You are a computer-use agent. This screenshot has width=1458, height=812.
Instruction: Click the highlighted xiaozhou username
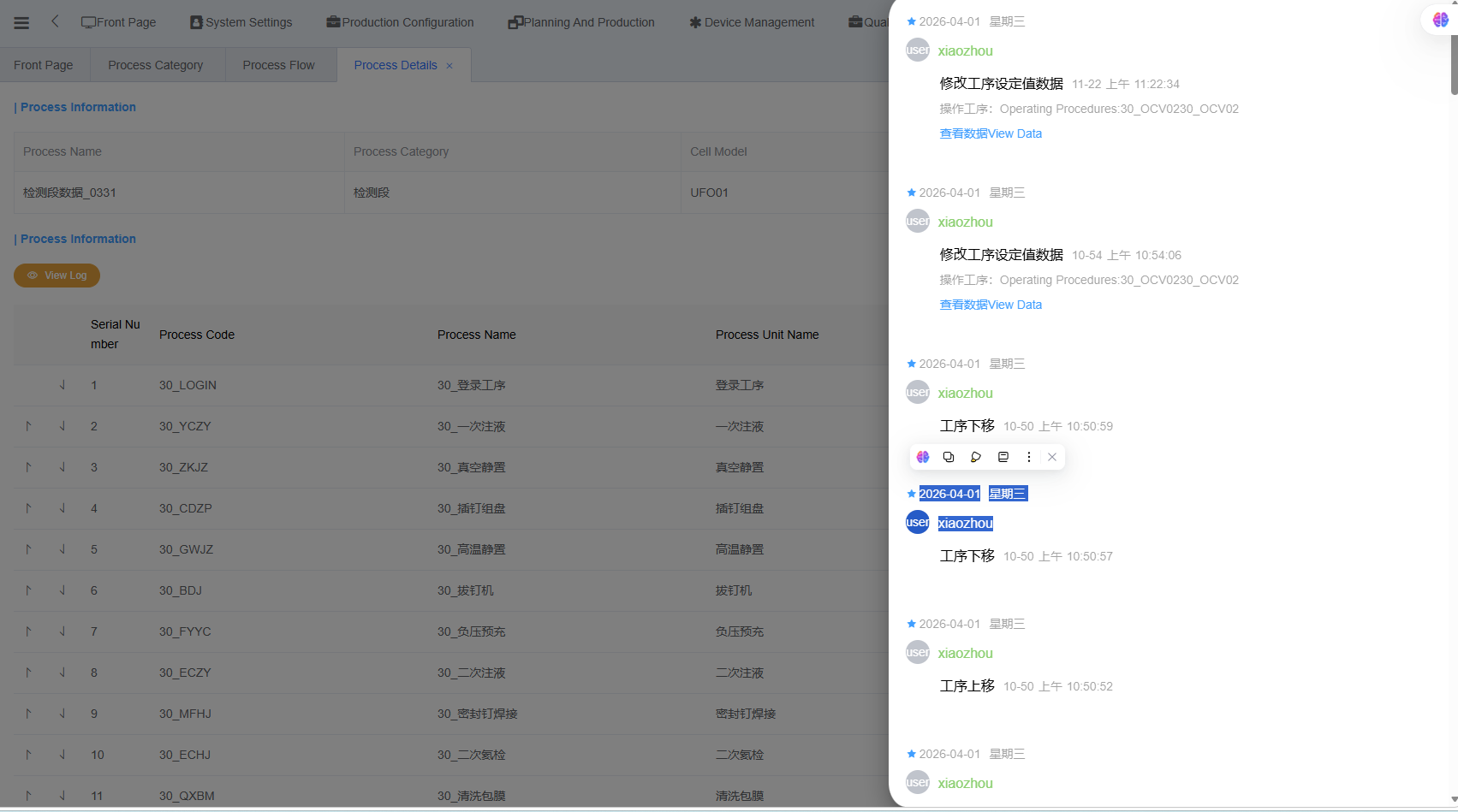click(x=965, y=523)
